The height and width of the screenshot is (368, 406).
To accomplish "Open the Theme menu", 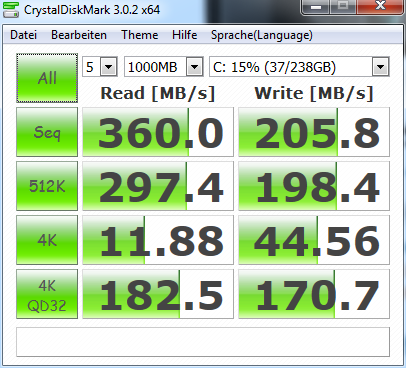I will point(140,35).
